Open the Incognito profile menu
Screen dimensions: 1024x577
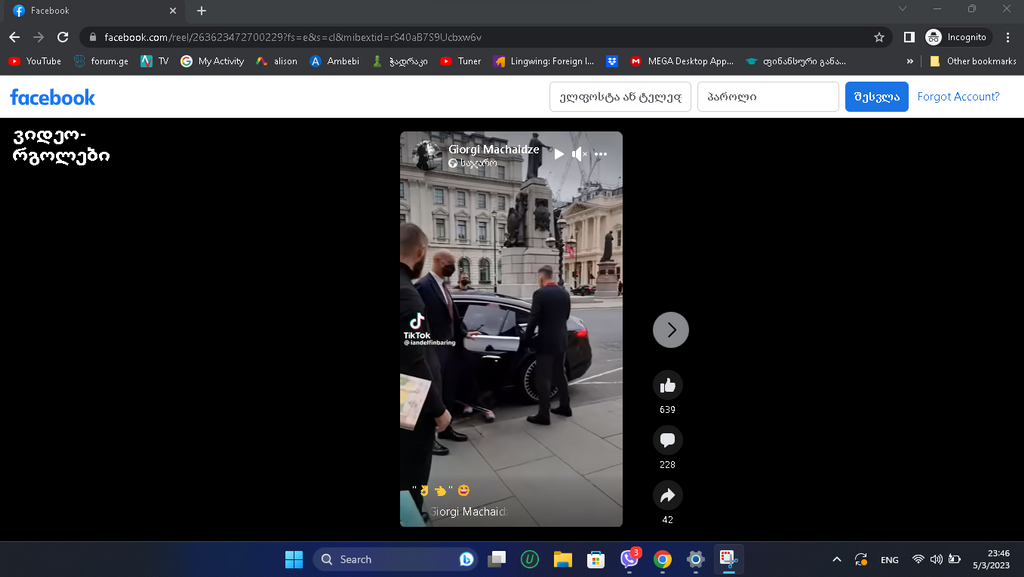(956, 37)
